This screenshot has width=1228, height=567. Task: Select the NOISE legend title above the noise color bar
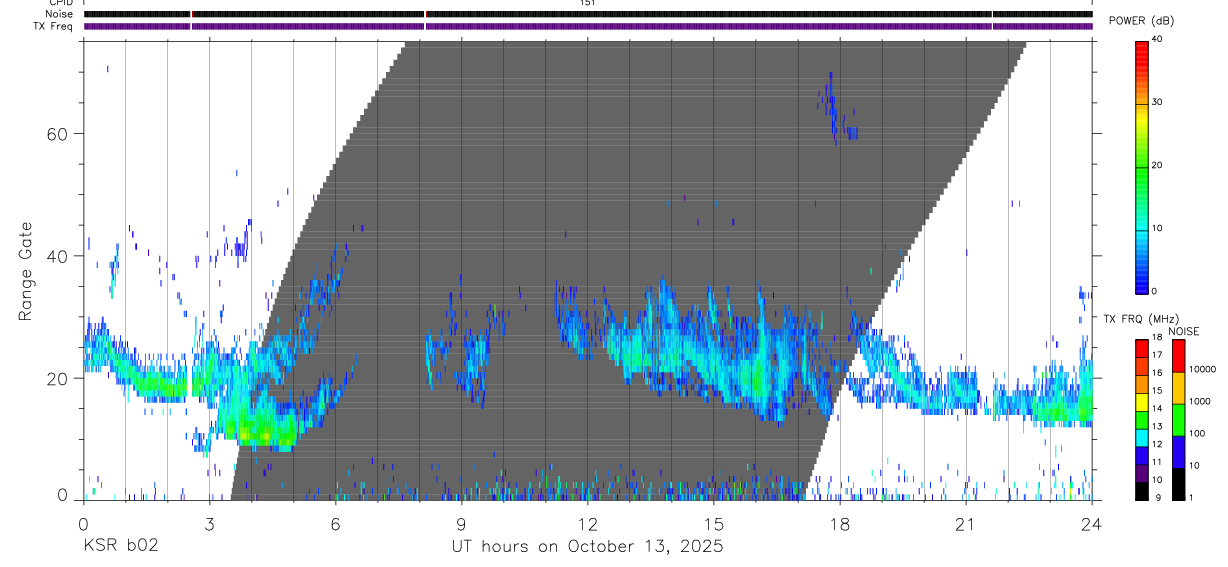[x=1183, y=331]
